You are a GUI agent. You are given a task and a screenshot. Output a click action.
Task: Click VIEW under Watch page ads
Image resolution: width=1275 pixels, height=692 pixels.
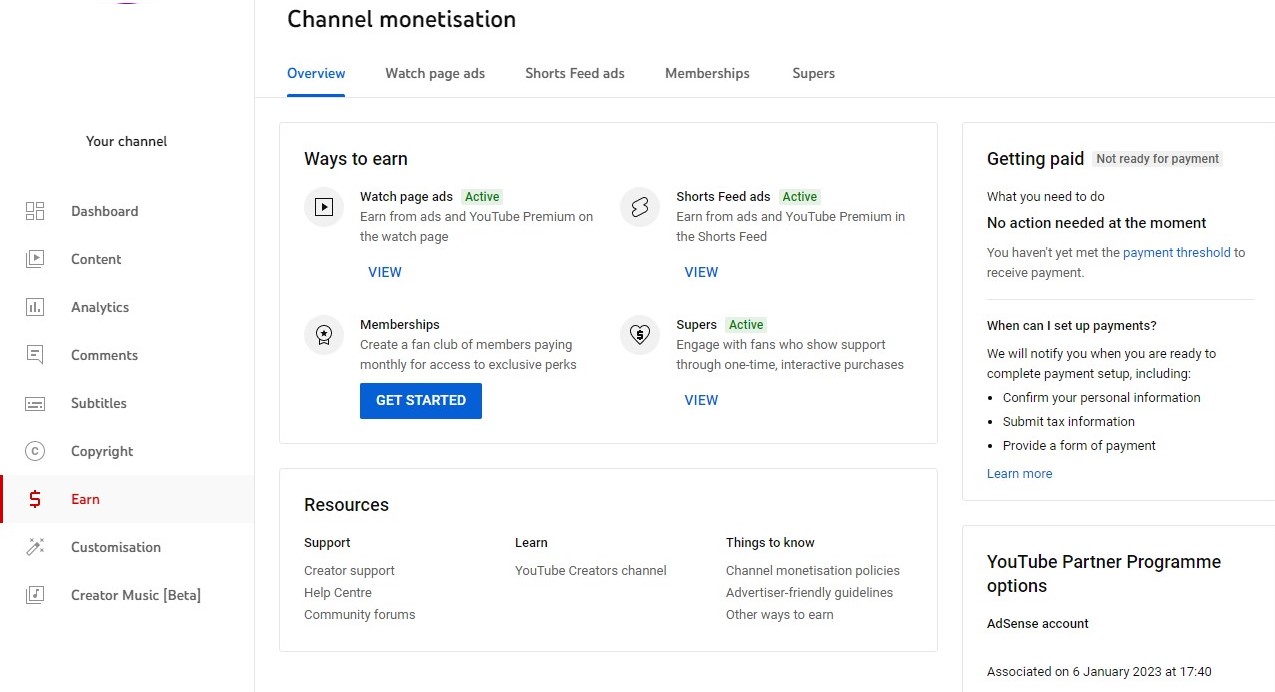385,272
